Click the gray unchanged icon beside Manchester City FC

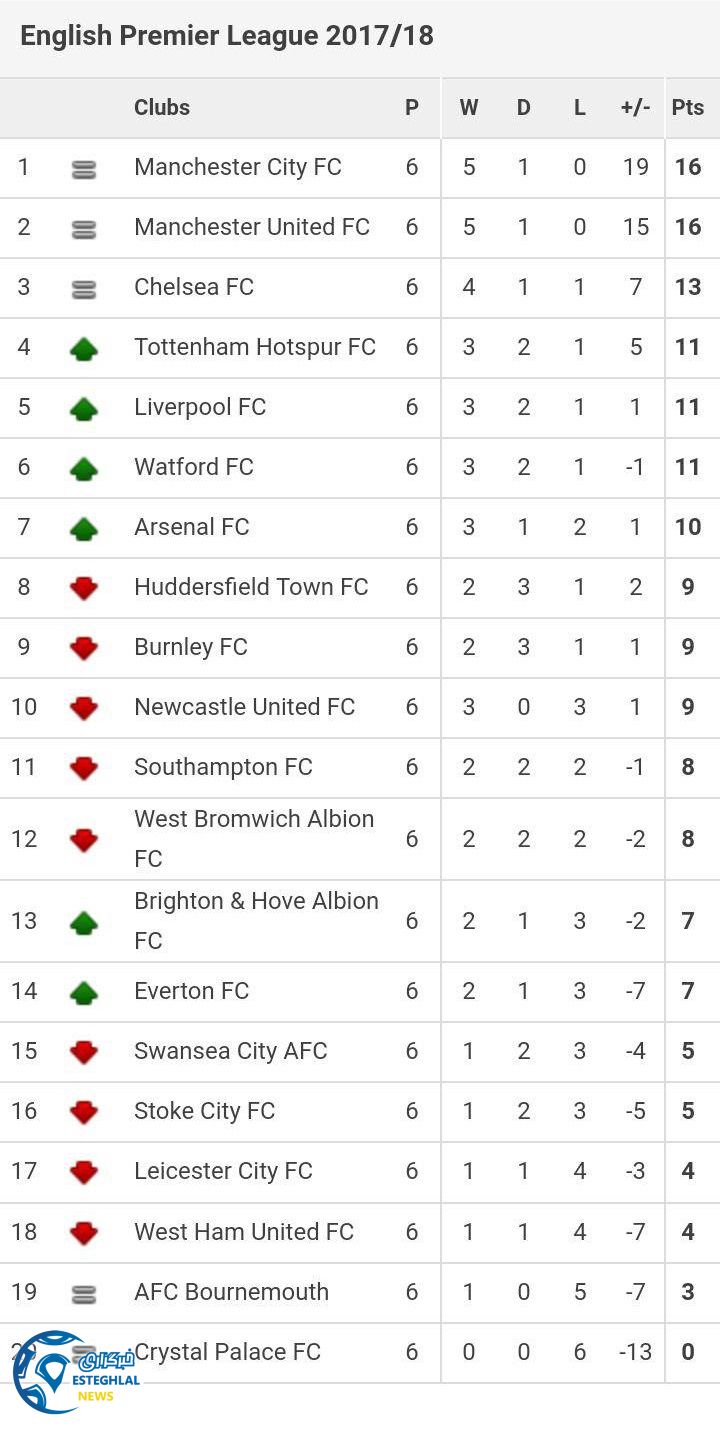tap(84, 170)
